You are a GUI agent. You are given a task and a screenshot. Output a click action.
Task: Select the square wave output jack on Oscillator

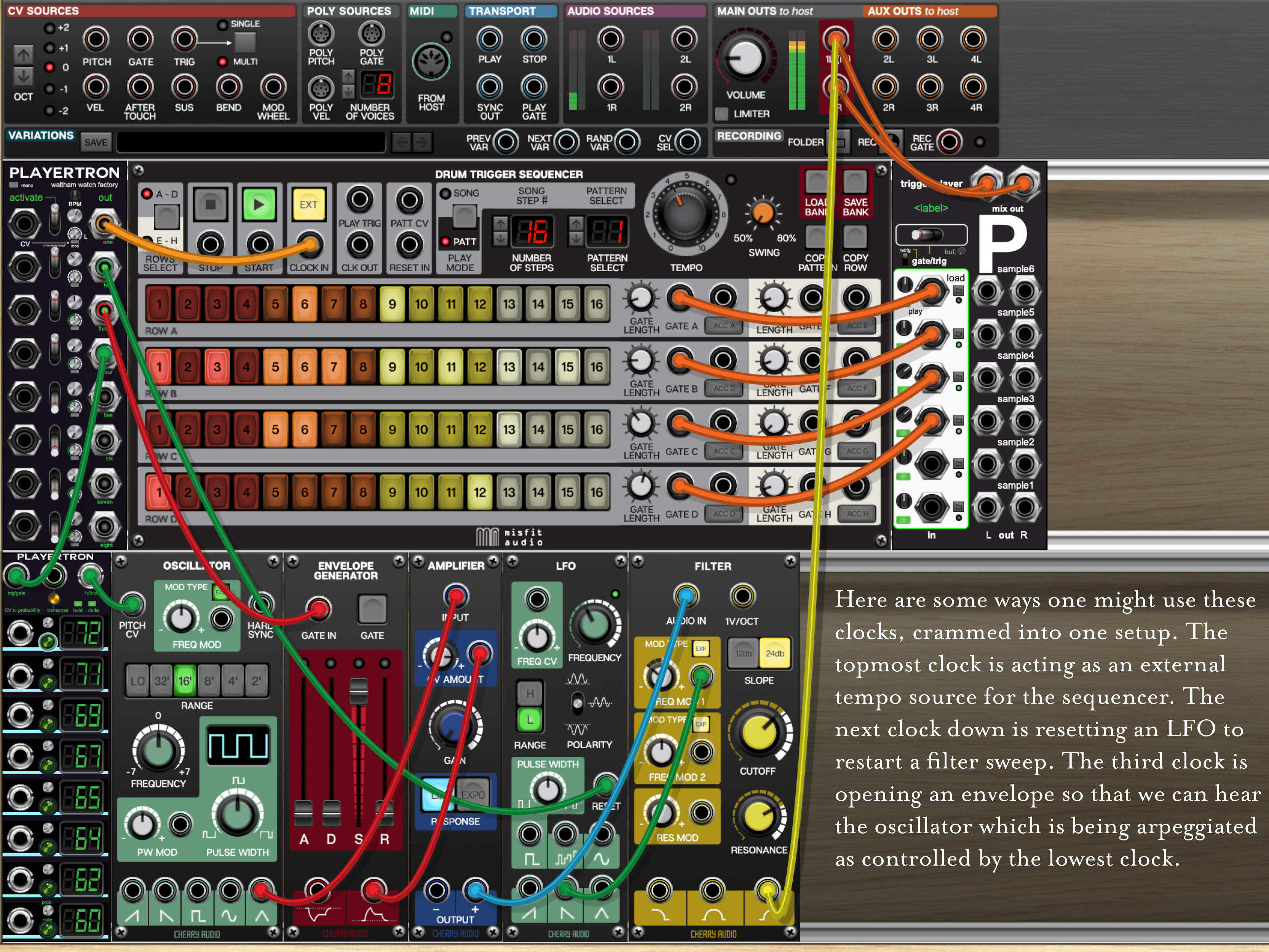[197, 891]
